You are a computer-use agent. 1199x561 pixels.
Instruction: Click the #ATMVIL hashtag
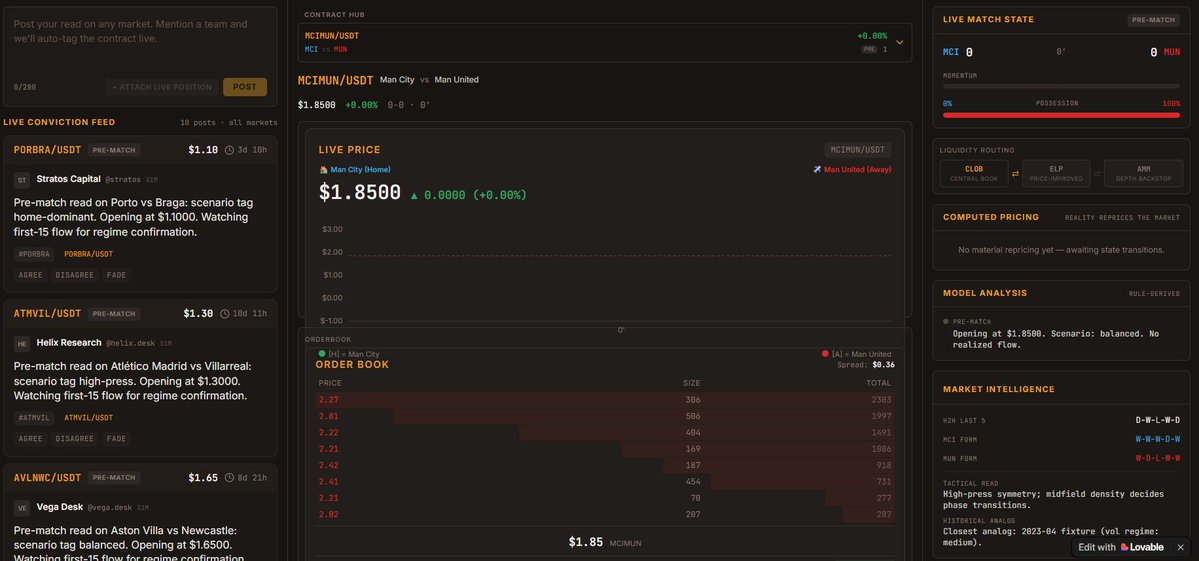(34, 418)
